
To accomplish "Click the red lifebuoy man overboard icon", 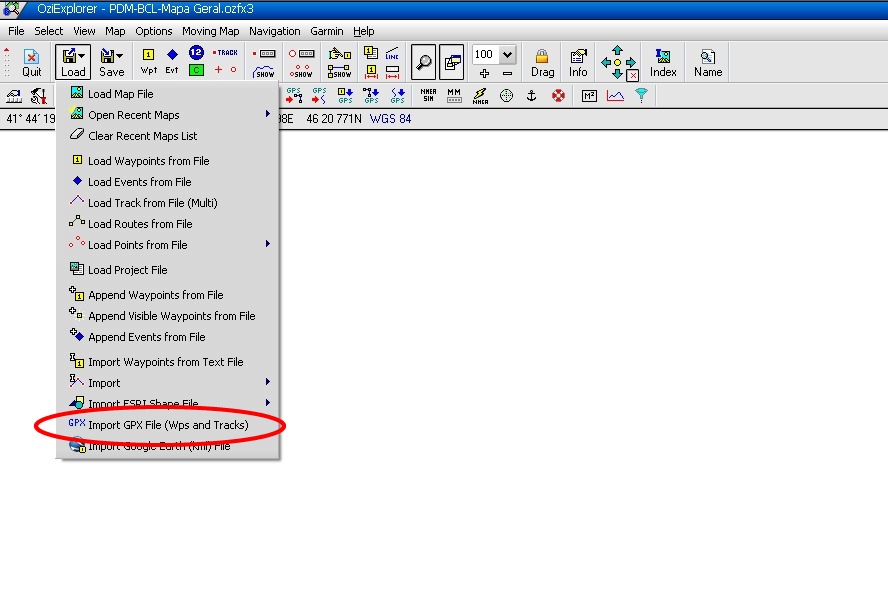I will [558, 95].
